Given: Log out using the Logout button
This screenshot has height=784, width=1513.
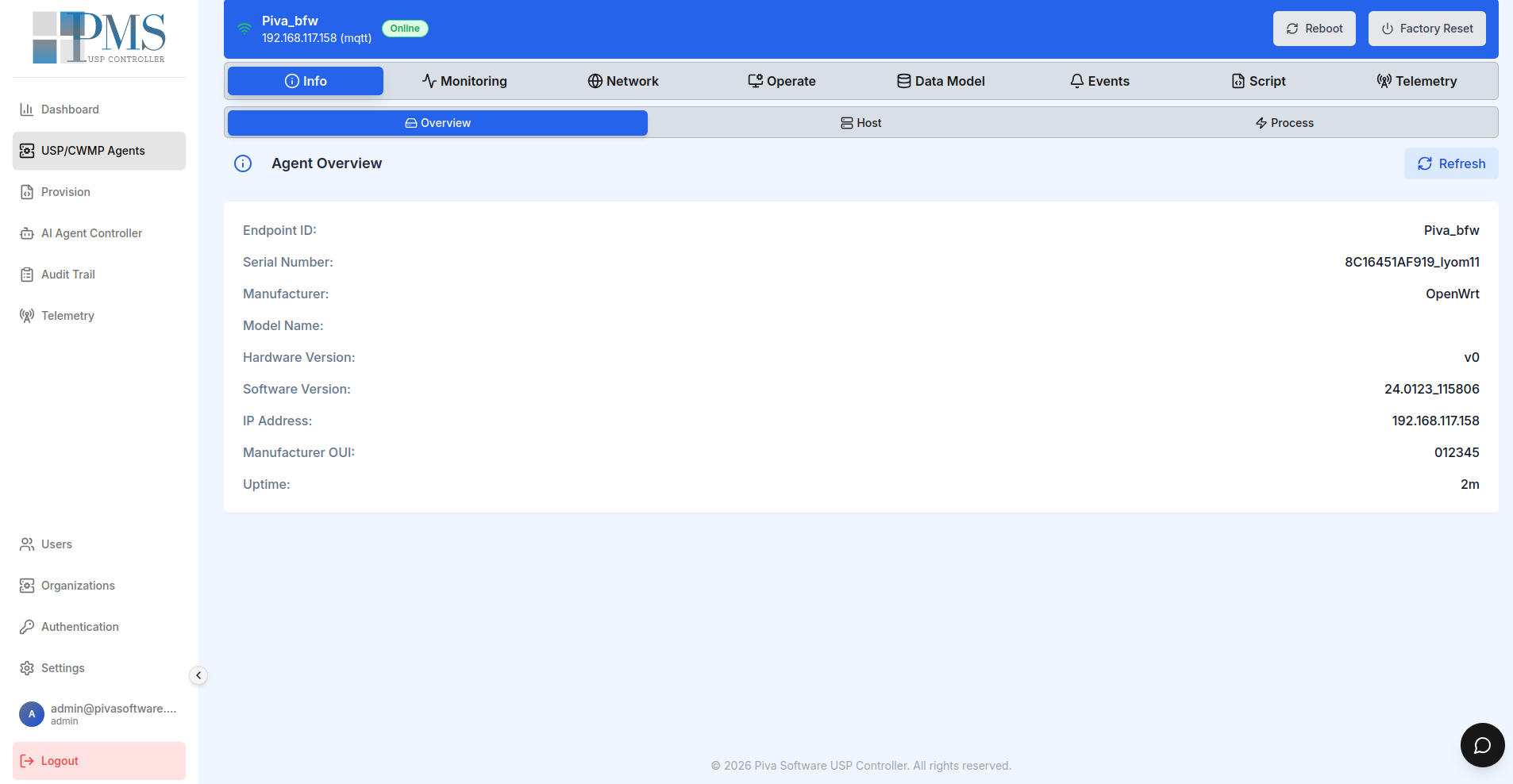Looking at the screenshot, I should (x=99, y=761).
